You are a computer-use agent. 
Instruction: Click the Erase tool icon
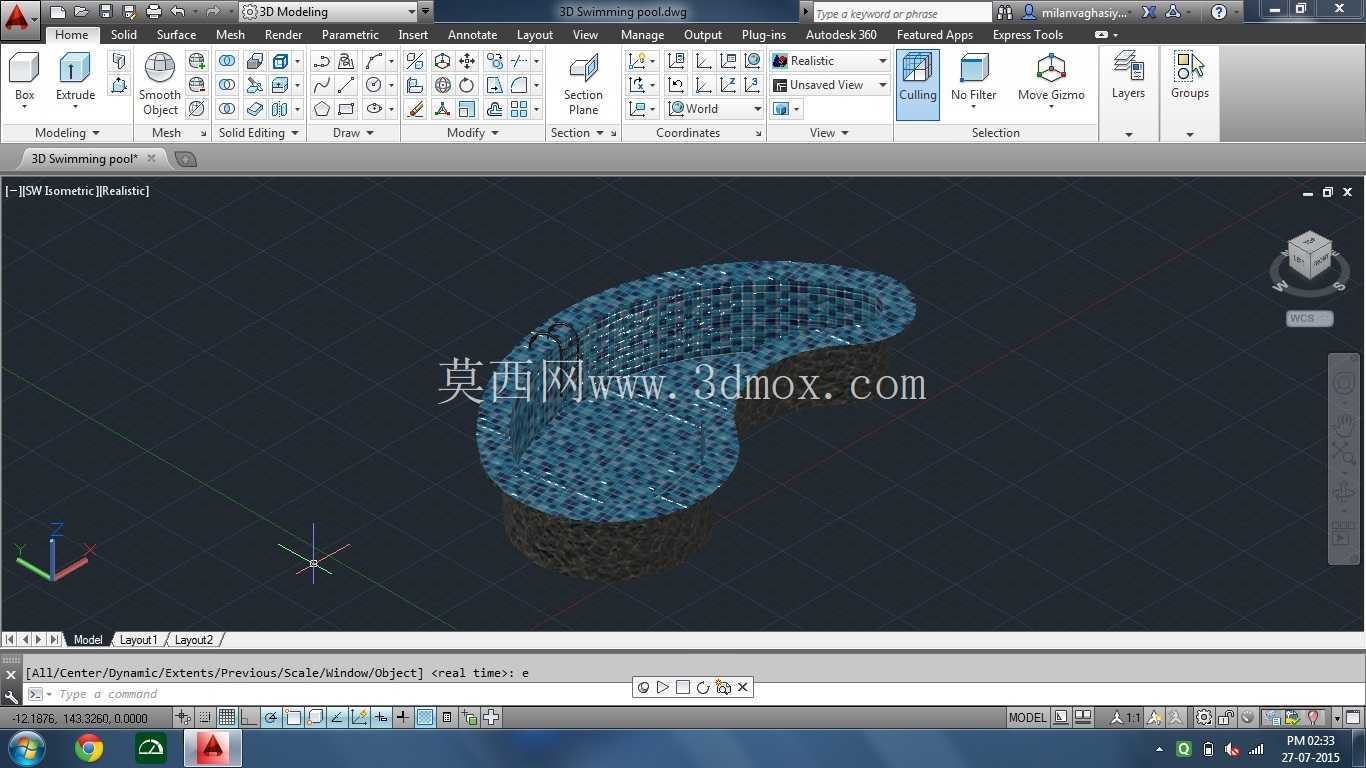pyautogui.click(x=415, y=109)
